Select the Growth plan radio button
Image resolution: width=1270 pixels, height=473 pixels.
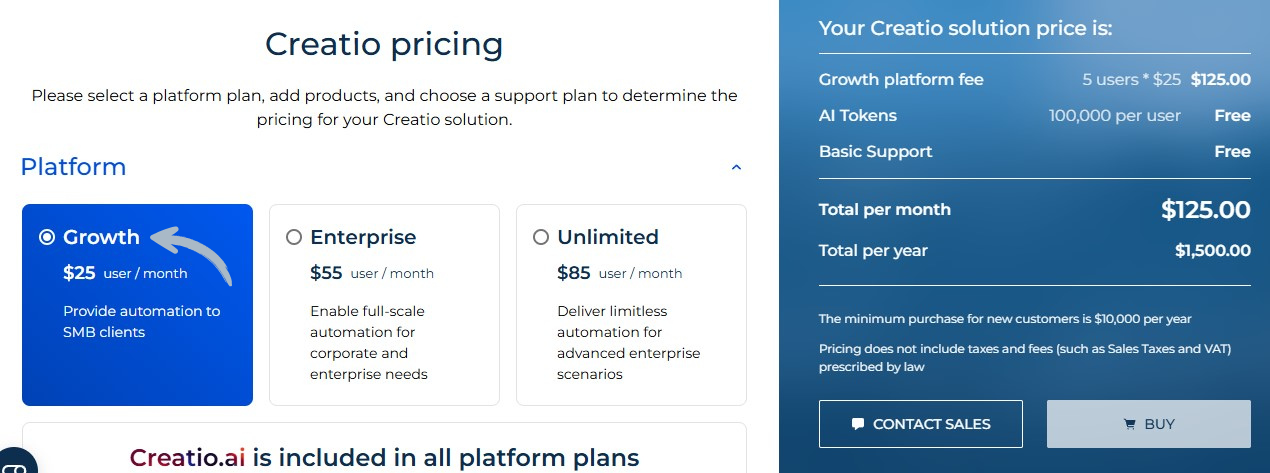click(47, 237)
